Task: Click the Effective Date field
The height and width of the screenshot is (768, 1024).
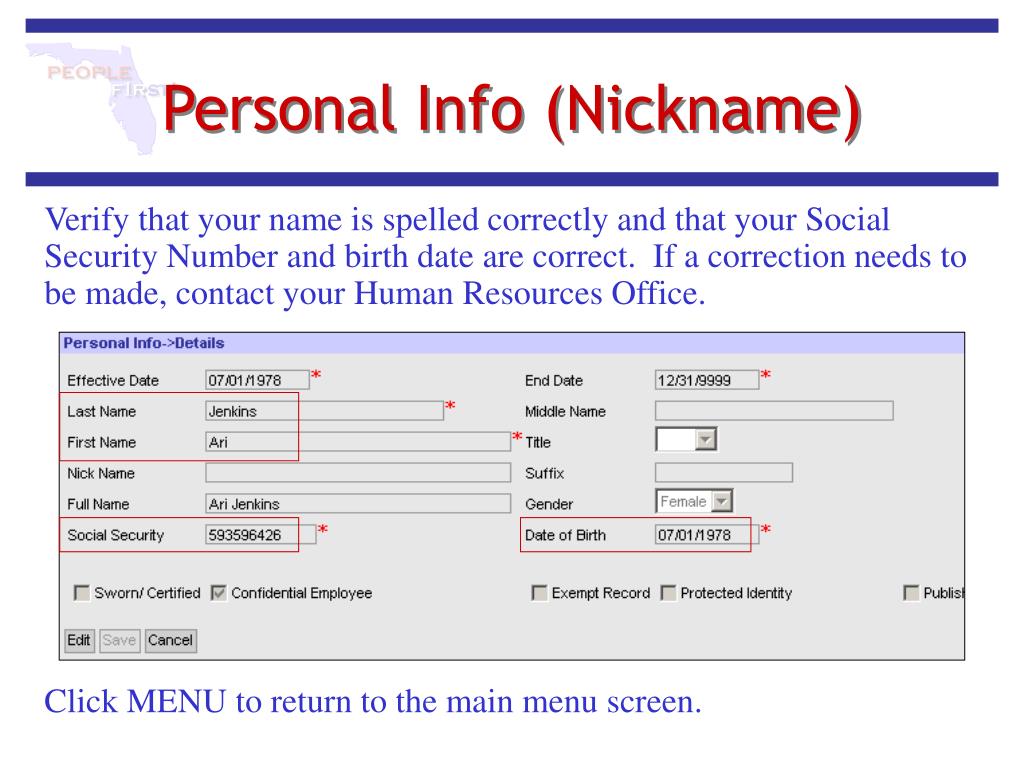Action: pyautogui.click(x=257, y=380)
